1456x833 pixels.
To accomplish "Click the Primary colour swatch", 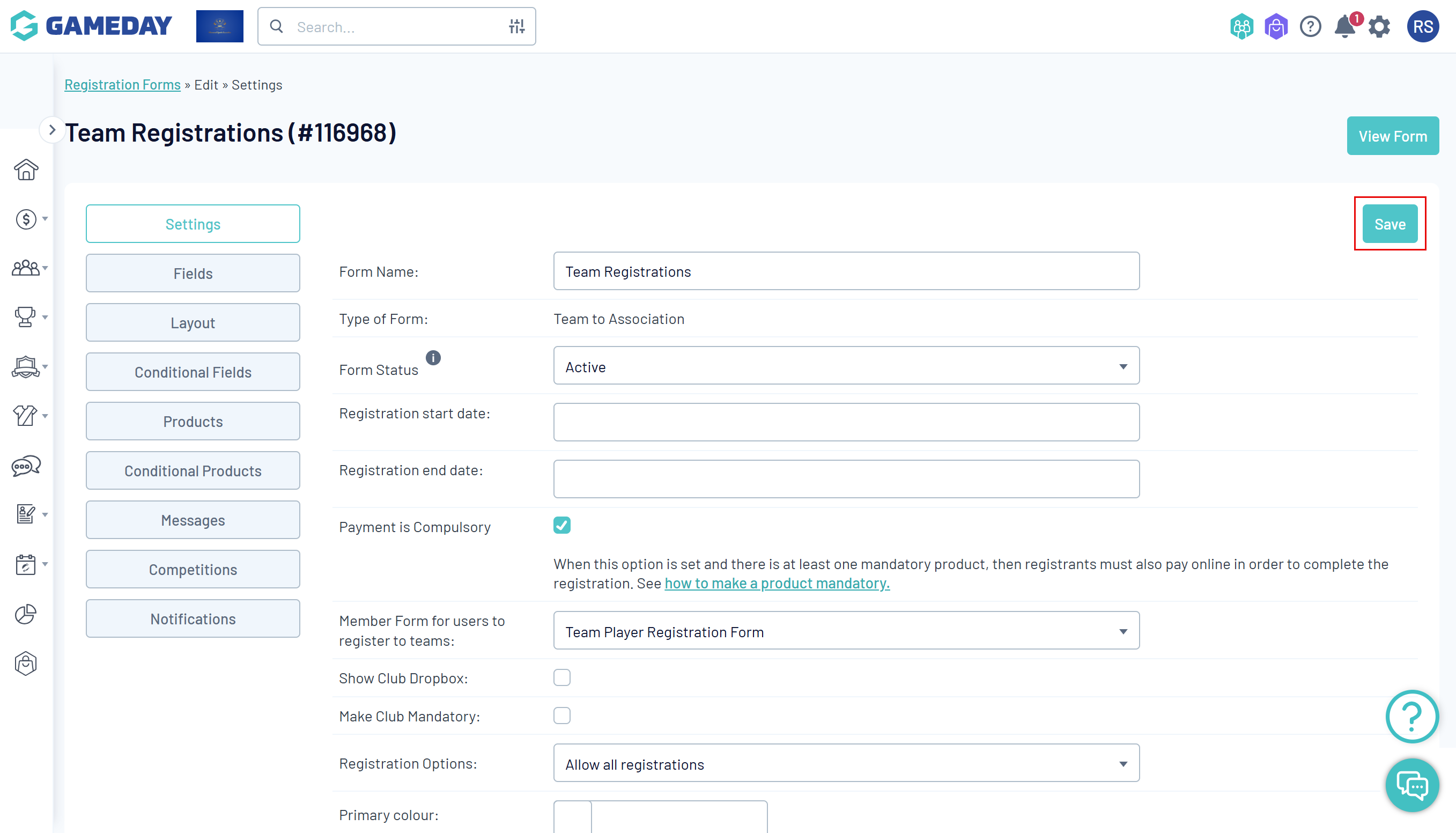I will (x=572, y=816).
